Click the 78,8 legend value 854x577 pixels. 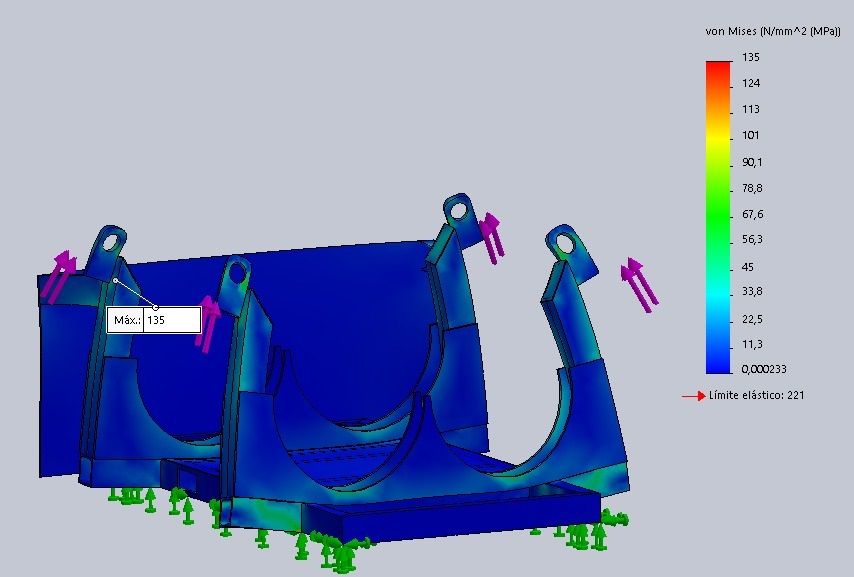(x=752, y=189)
